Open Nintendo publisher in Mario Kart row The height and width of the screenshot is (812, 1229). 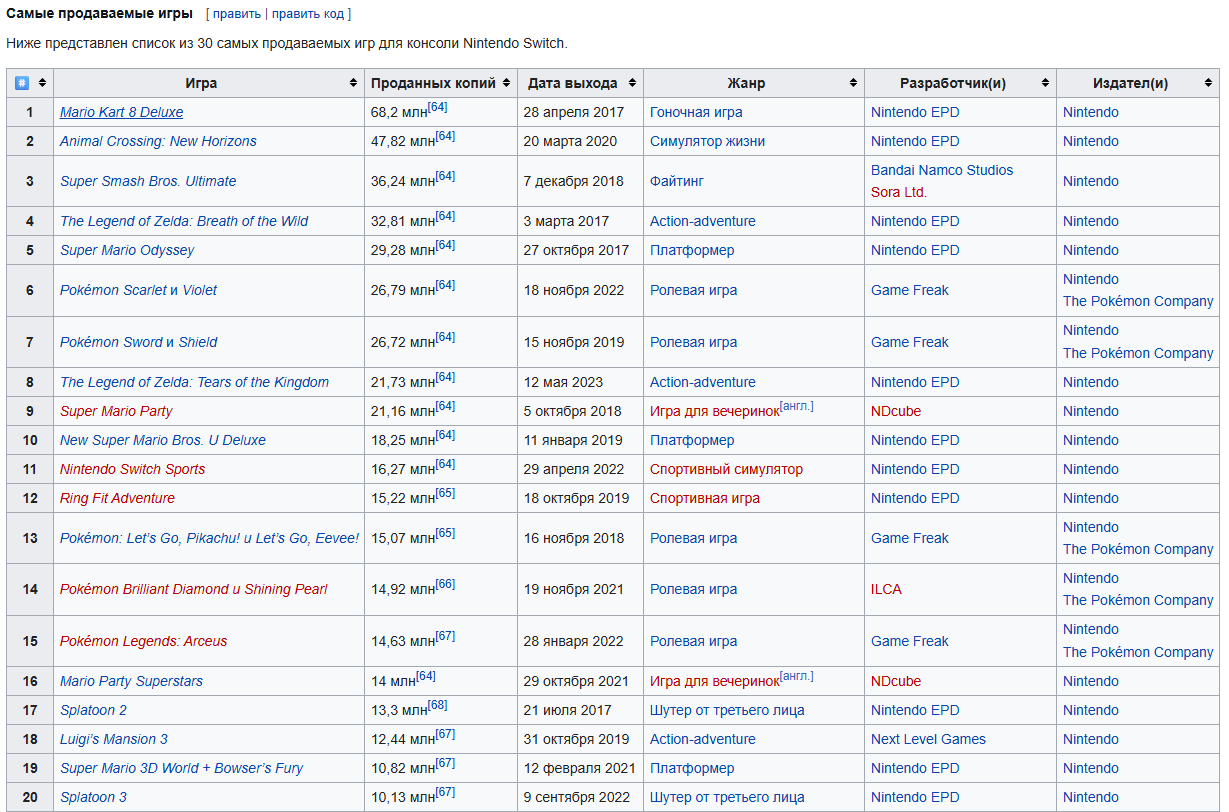[x=1091, y=112]
